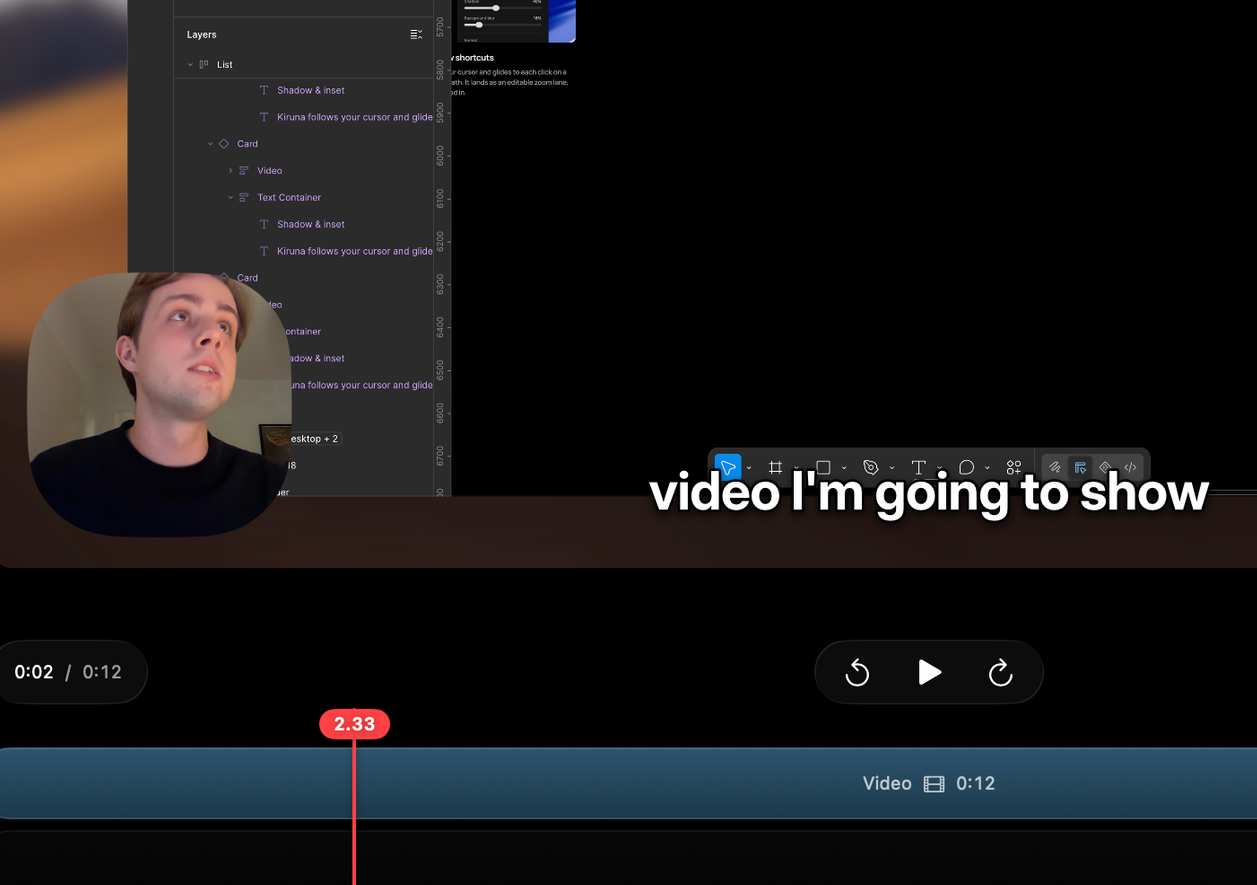Click the skip forward button
1257x885 pixels.
pos(1001,673)
